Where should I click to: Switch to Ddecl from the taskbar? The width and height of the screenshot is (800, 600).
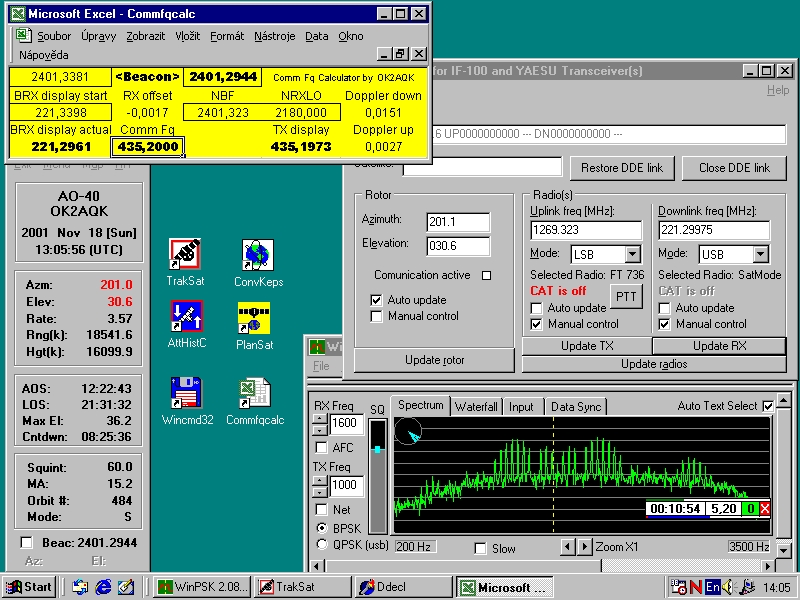(x=404, y=587)
